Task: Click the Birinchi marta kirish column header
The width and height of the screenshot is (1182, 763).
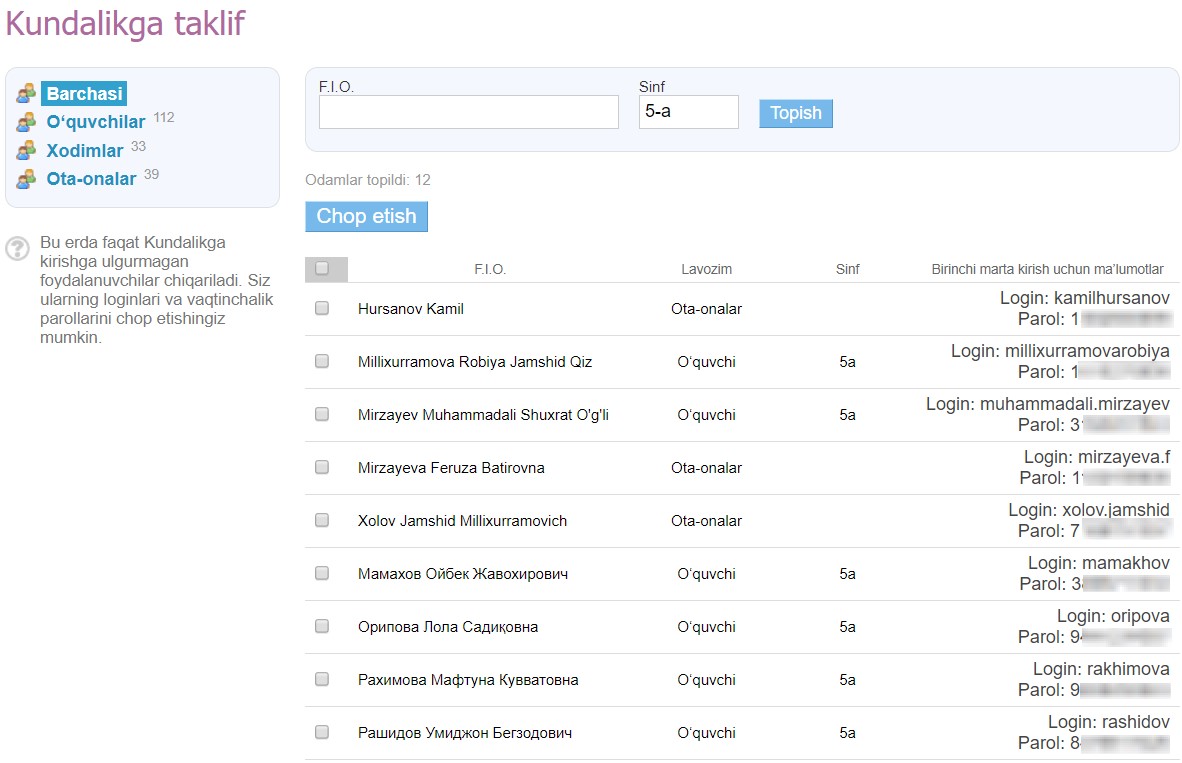Action: tap(1047, 269)
